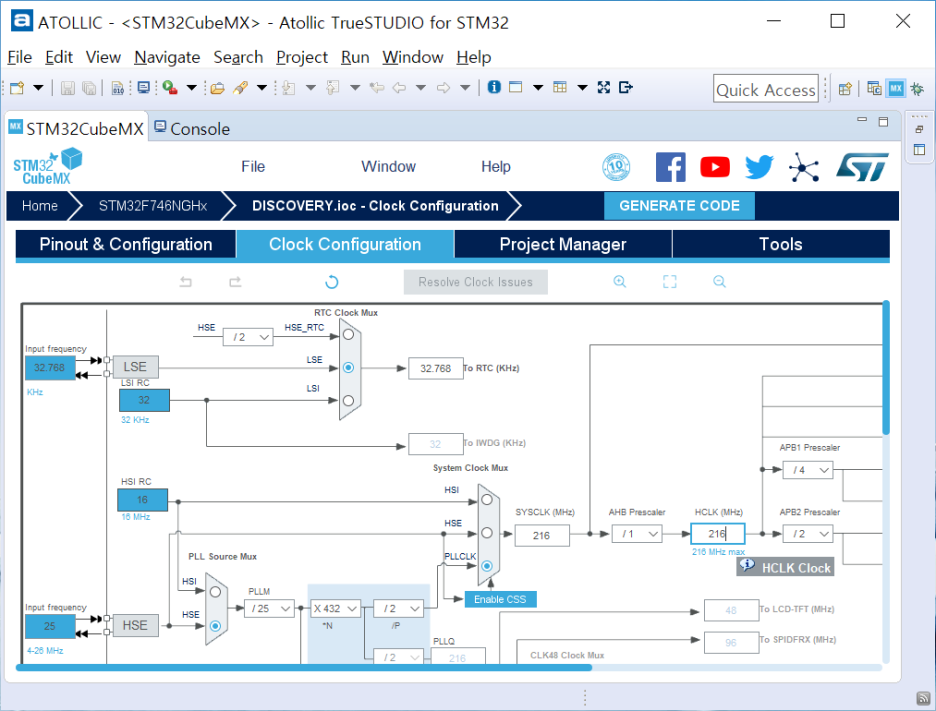Open the Tools tab
This screenshot has height=711, width=936.
click(781, 244)
